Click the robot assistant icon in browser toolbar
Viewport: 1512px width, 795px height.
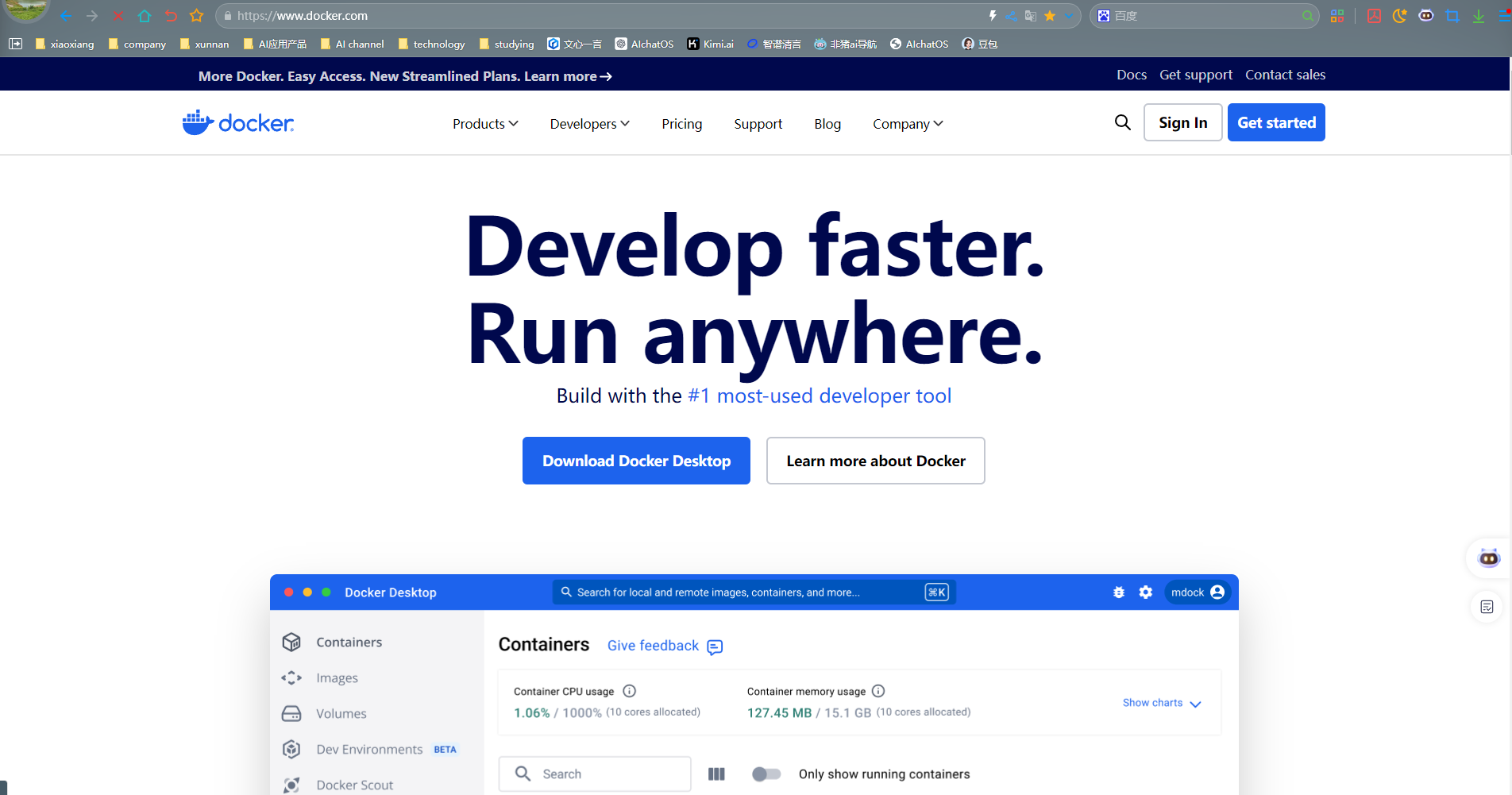(1426, 15)
